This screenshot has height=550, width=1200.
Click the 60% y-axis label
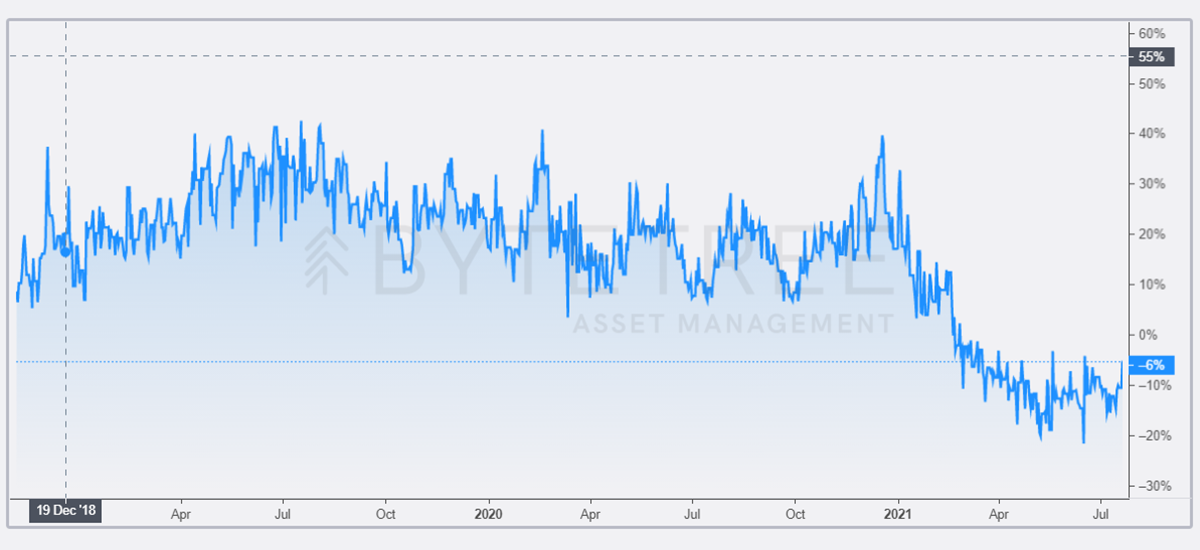(1152, 33)
